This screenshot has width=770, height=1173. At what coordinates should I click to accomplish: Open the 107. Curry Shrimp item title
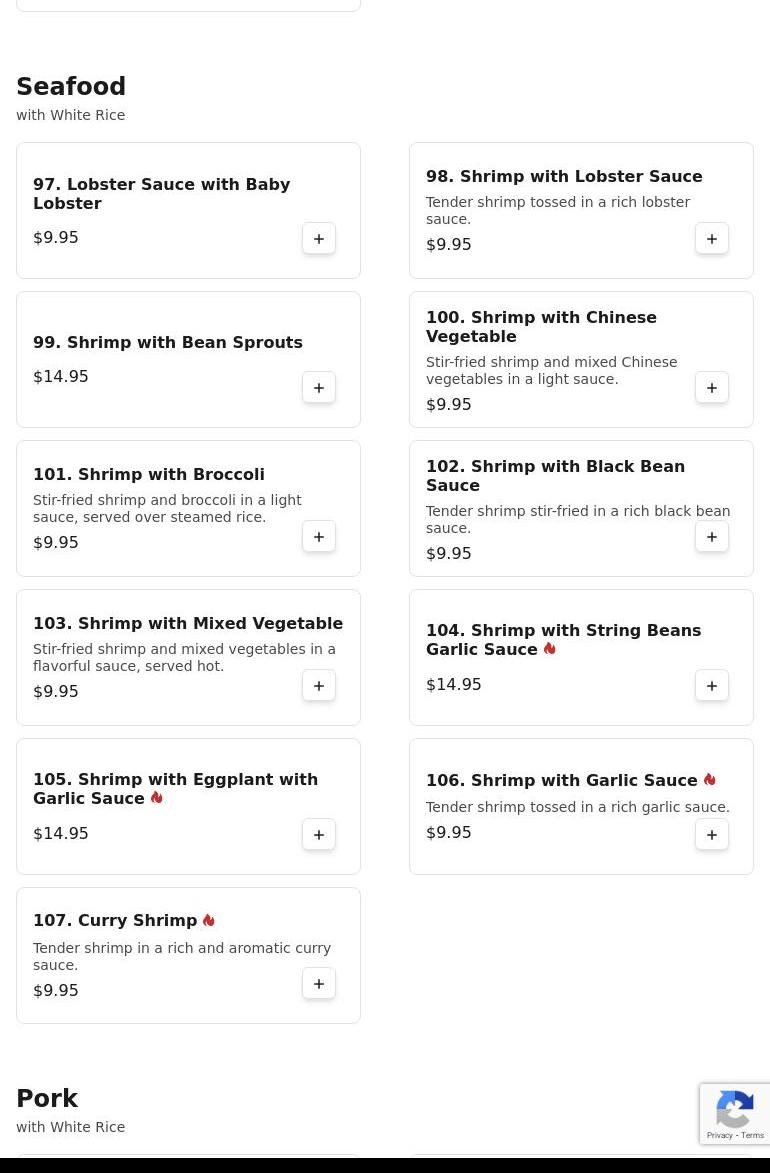click(x=115, y=921)
